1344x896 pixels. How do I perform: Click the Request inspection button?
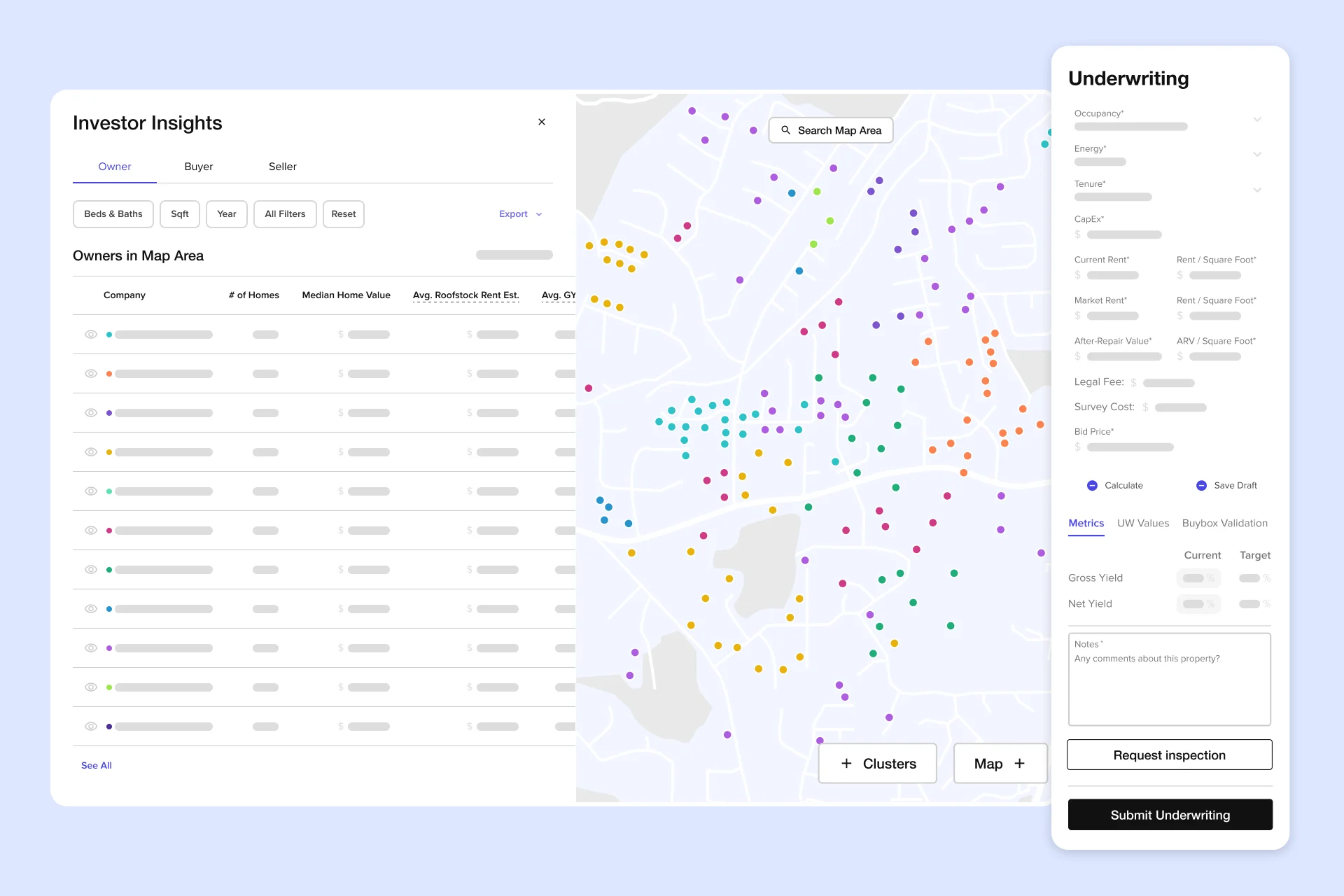(x=1170, y=755)
